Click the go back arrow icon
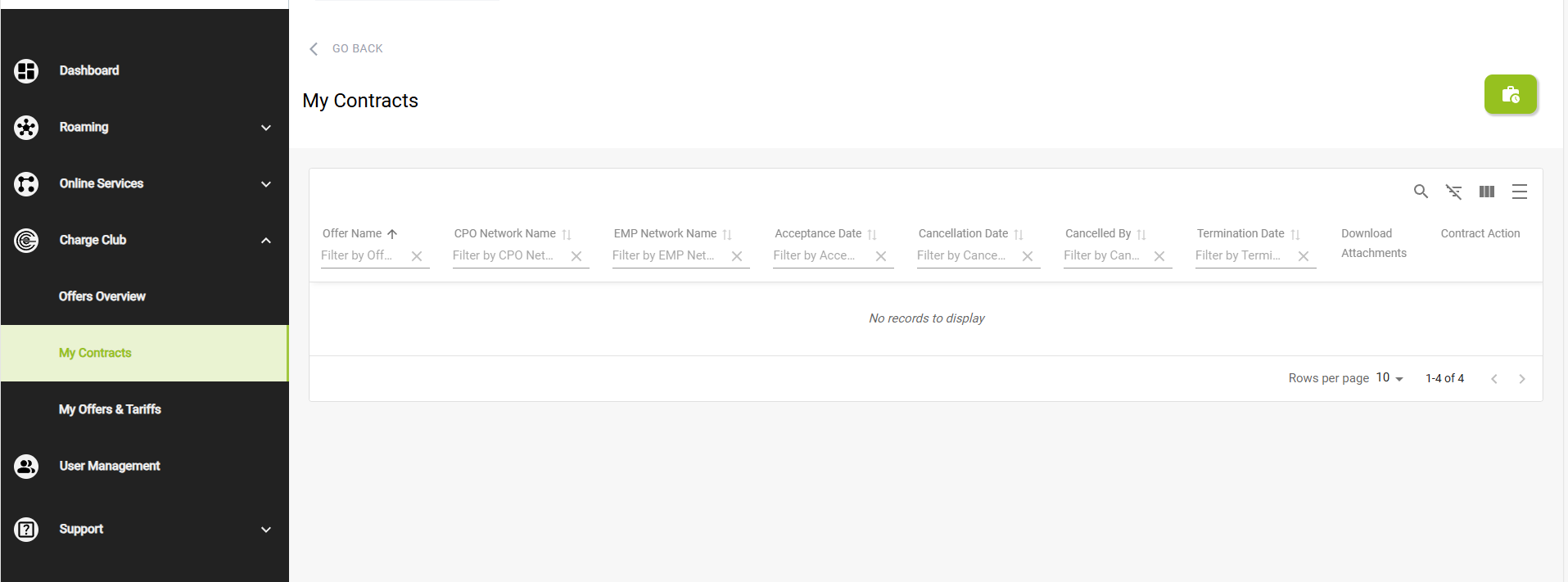The width and height of the screenshot is (1568, 582). (x=314, y=49)
